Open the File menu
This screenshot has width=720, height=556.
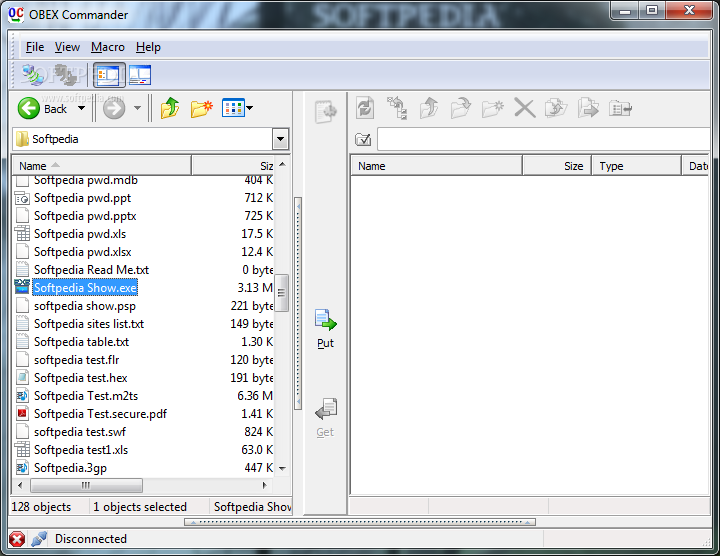(x=34, y=47)
